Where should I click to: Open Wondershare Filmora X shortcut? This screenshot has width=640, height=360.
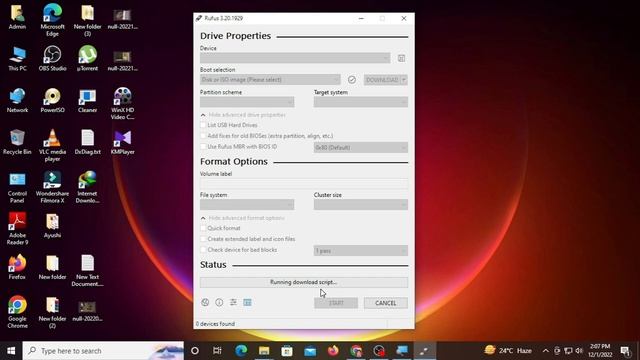point(52,187)
